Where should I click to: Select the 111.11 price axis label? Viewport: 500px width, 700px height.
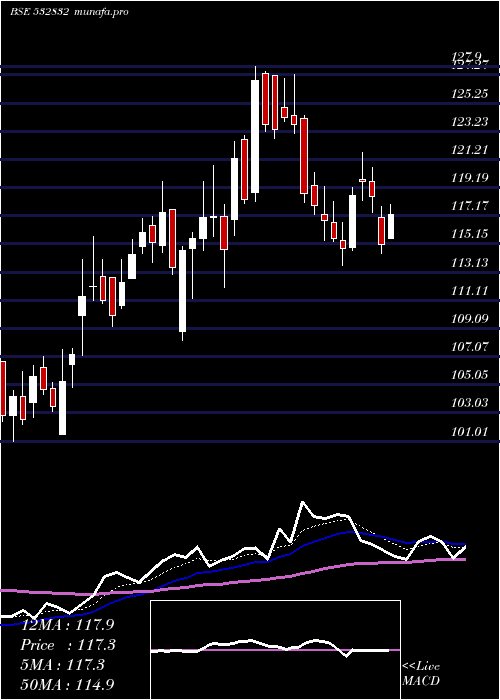(x=469, y=291)
